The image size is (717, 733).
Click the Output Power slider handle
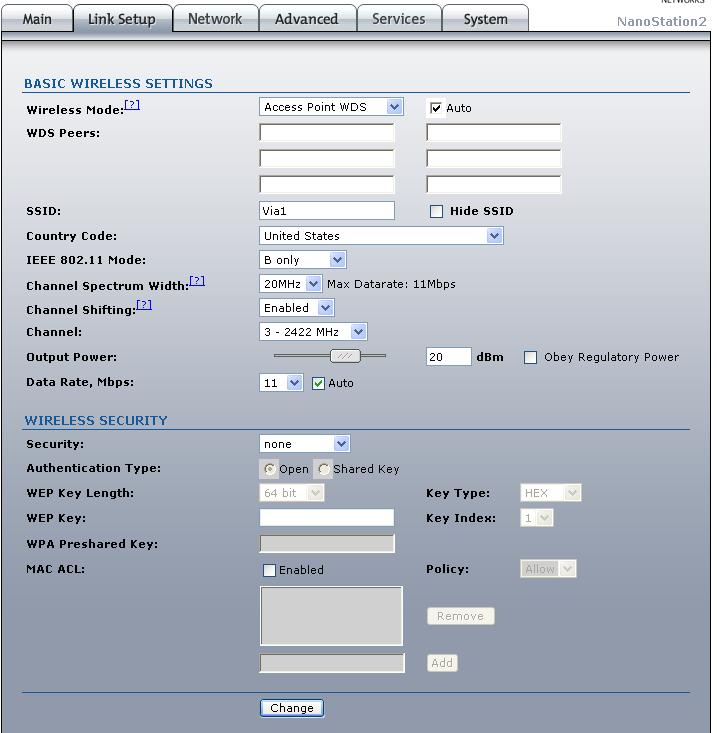(x=345, y=356)
